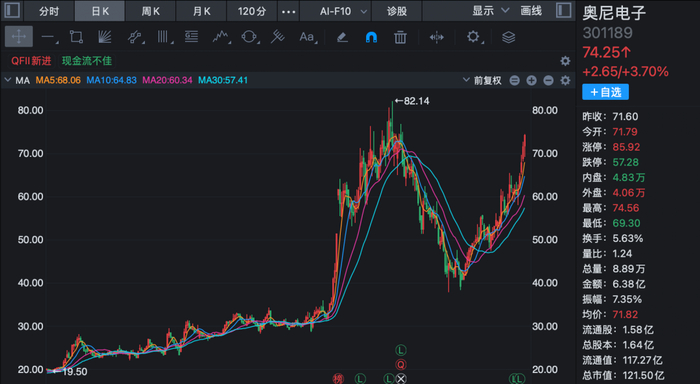Image resolution: width=700 pixels, height=384 pixels.
Task: Expand the 显示 dropdown
Action: [490, 10]
